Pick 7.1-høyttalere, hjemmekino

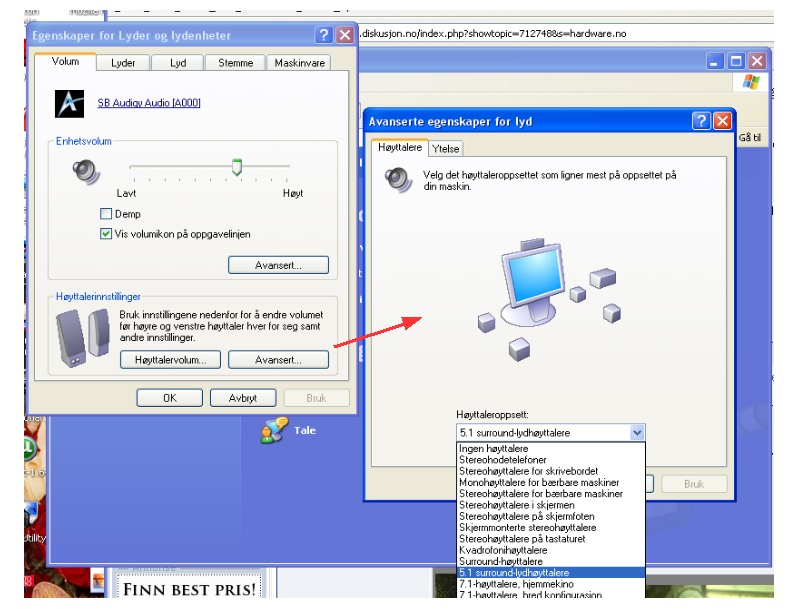coord(551,584)
